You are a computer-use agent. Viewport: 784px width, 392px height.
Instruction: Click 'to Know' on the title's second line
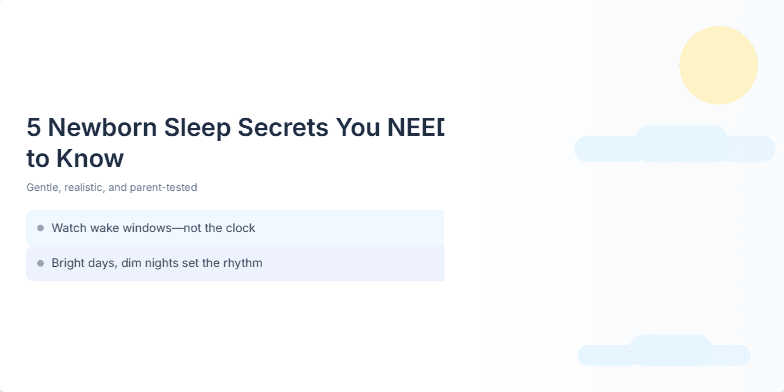coord(75,158)
